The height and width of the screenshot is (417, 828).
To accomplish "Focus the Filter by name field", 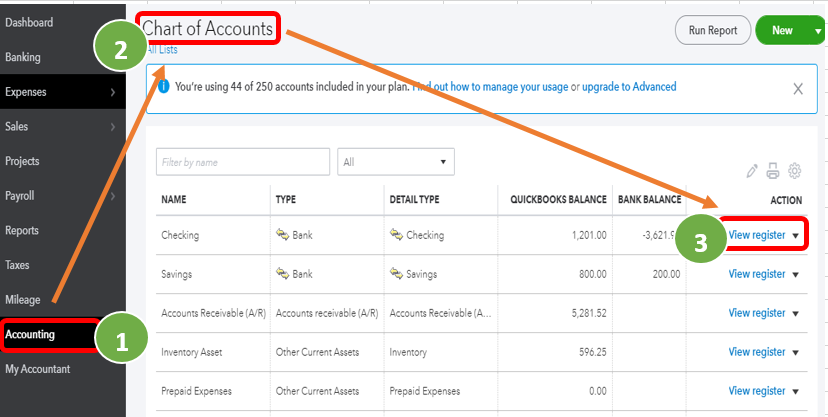I will pyautogui.click(x=243, y=162).
